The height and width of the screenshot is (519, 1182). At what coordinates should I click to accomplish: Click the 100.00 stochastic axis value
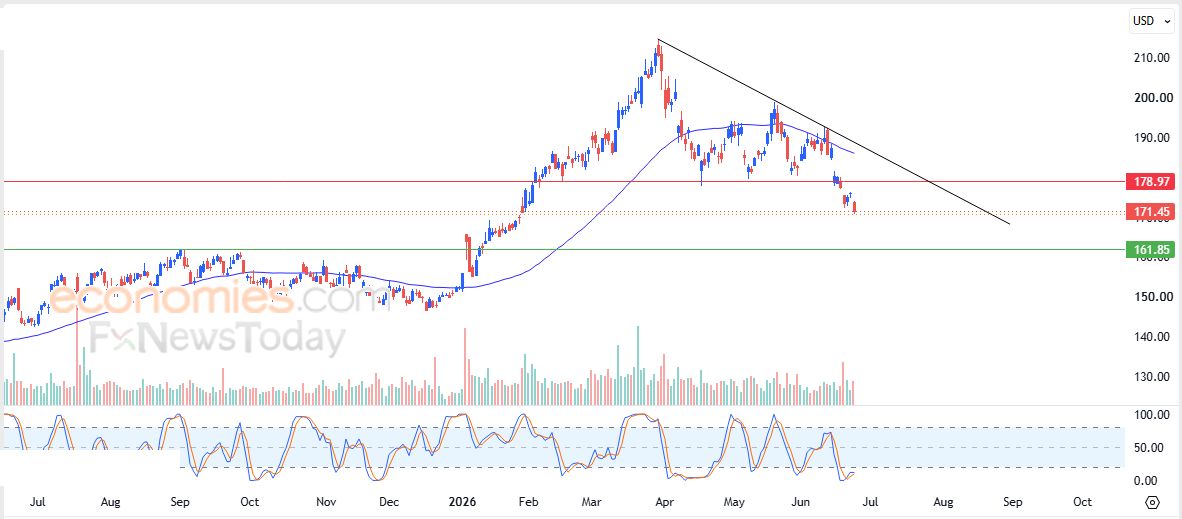click(1153, 415)
